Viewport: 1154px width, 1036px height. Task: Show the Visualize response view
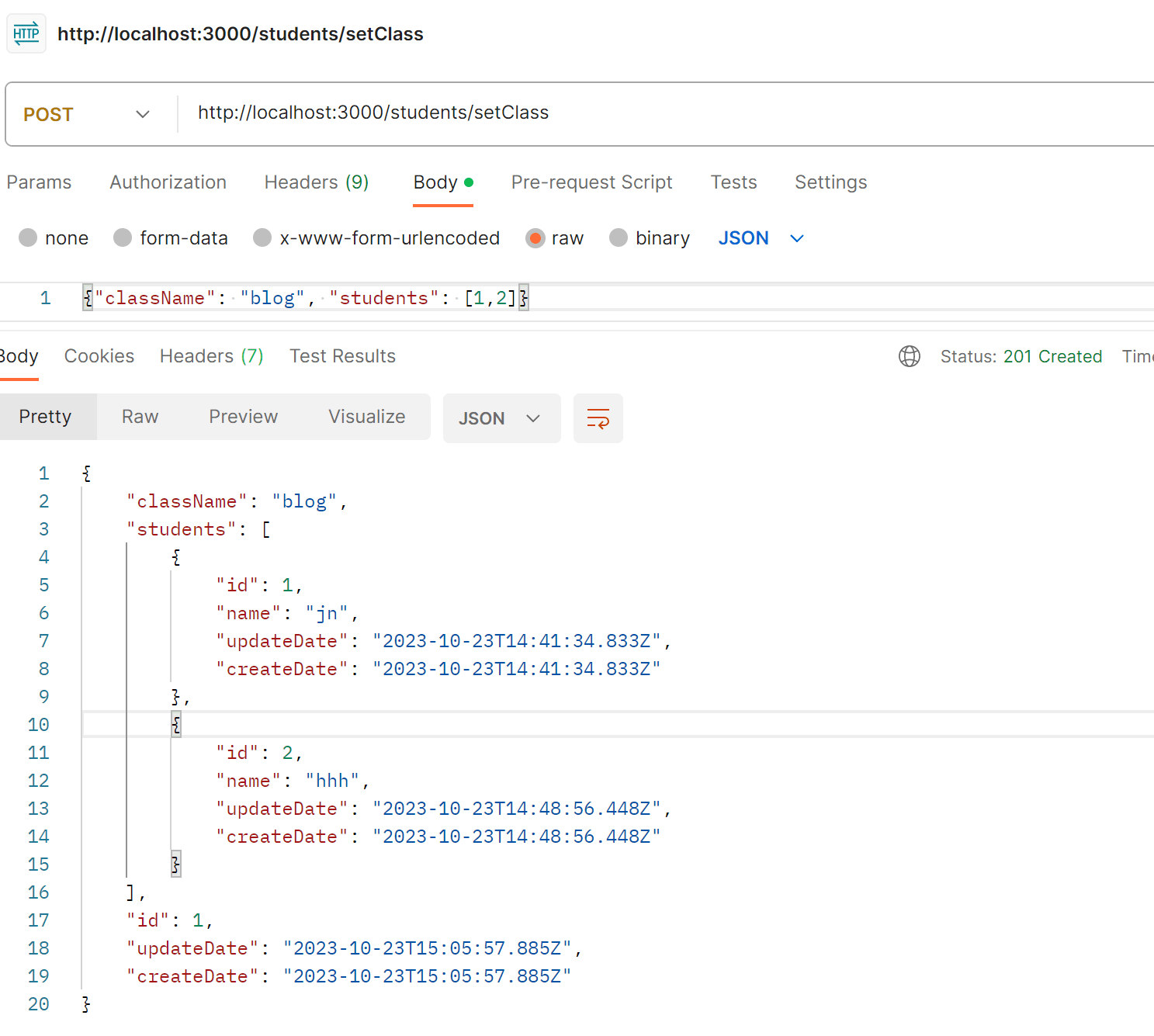point(366,417)
